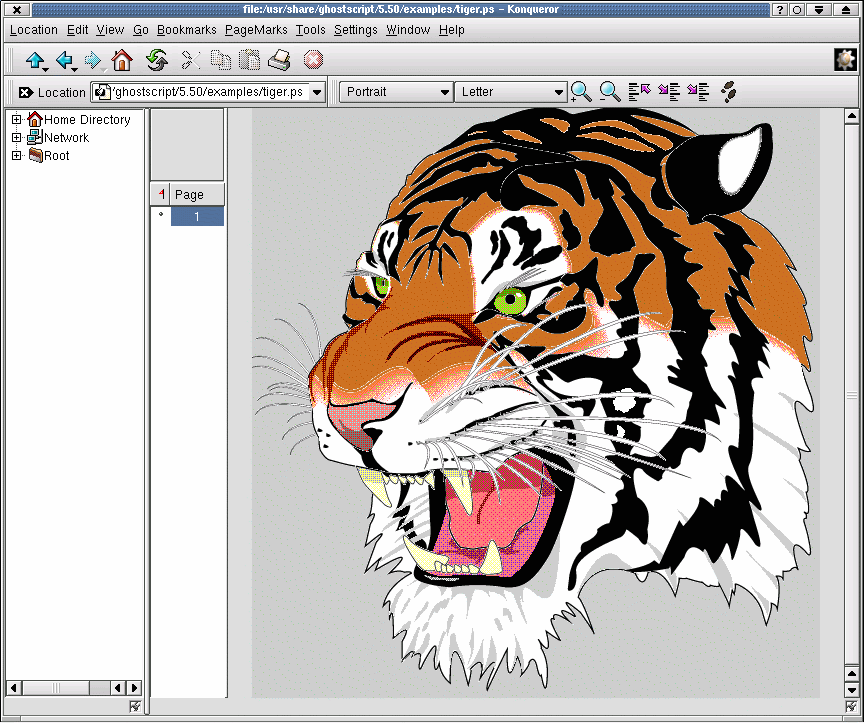The height and width of the screenshot is (723, 864).
Task: Expand the Home Directory tree node
Action: point(17,119)
